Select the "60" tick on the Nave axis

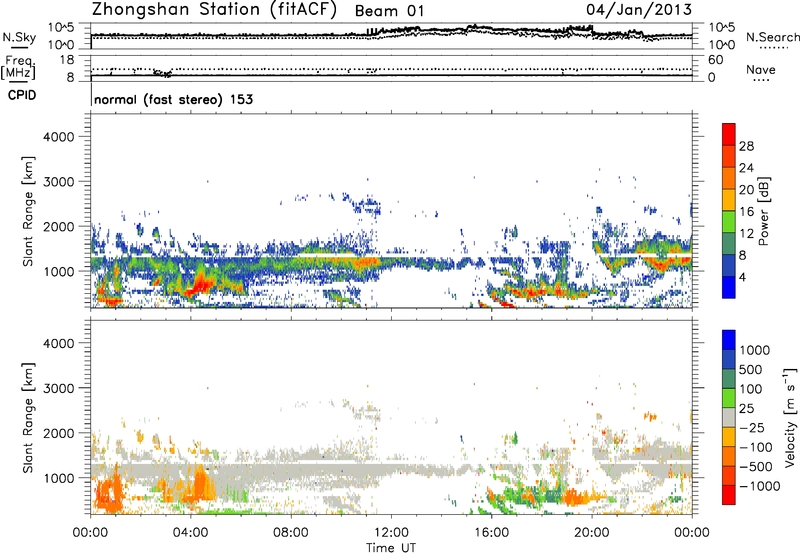[x=715, y=60]
